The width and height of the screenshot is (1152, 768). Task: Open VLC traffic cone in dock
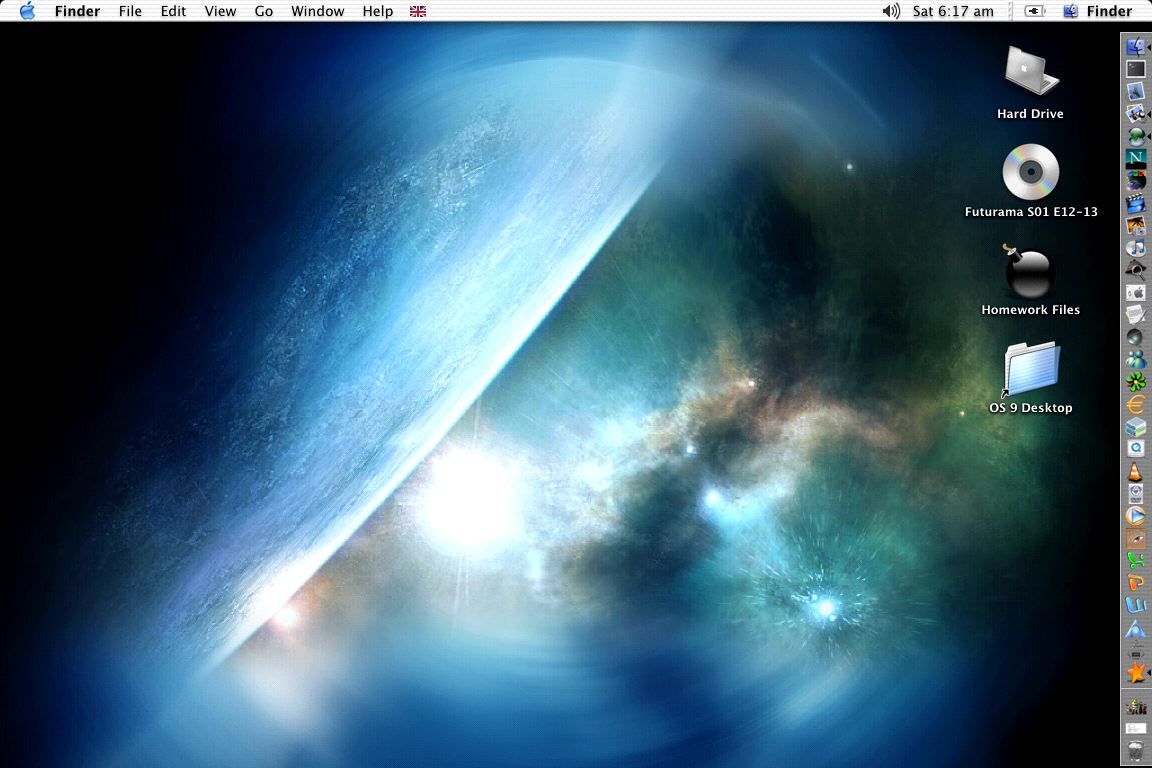click(x=1136, y=472)
